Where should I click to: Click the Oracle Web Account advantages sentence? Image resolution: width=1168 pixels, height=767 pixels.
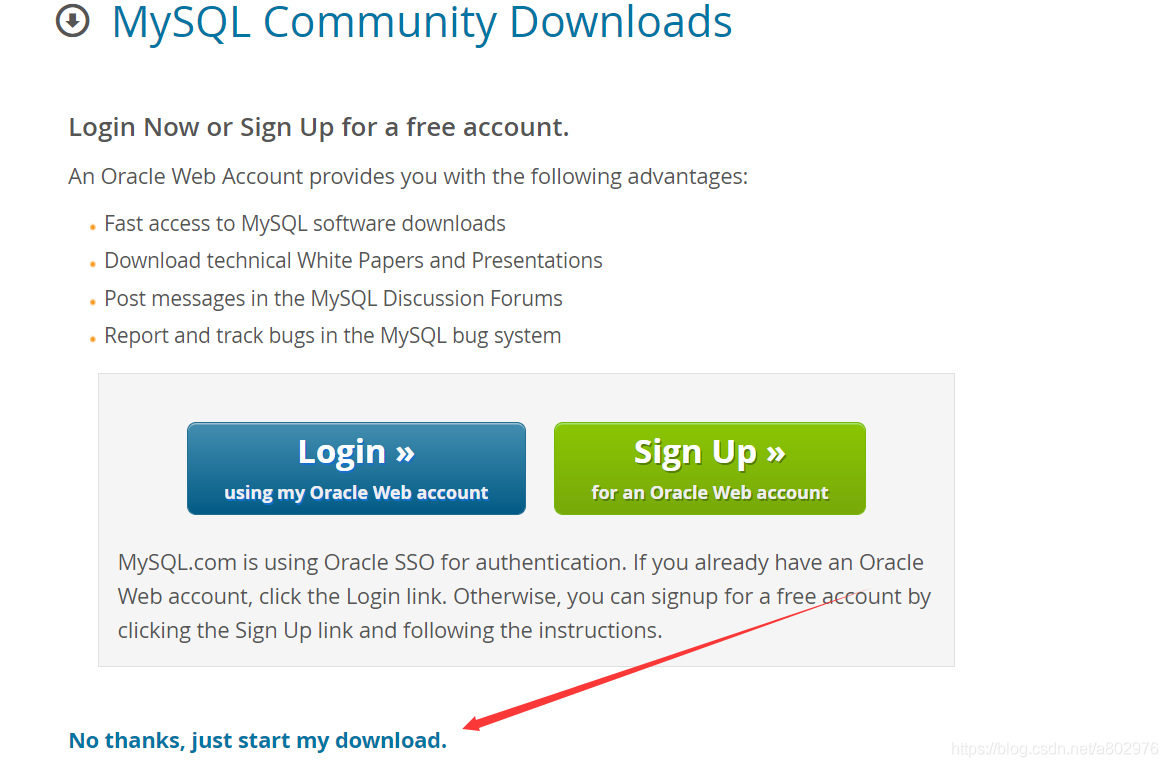pyautogui.click(x=408, y=176)
